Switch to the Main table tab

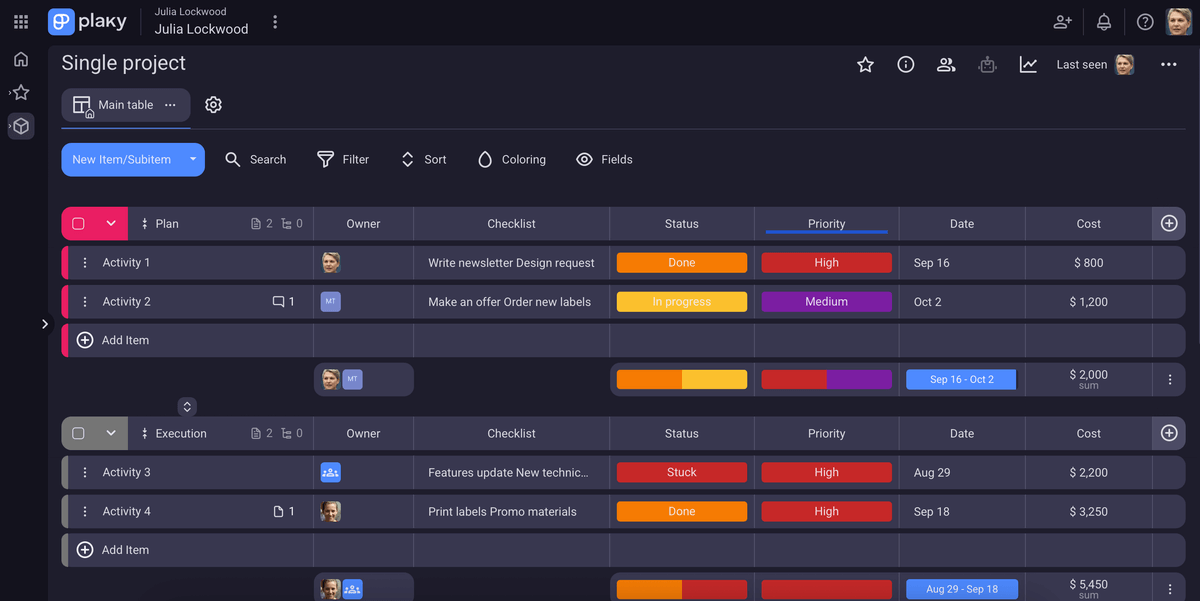pyautogui.click(x=124, y=104)
